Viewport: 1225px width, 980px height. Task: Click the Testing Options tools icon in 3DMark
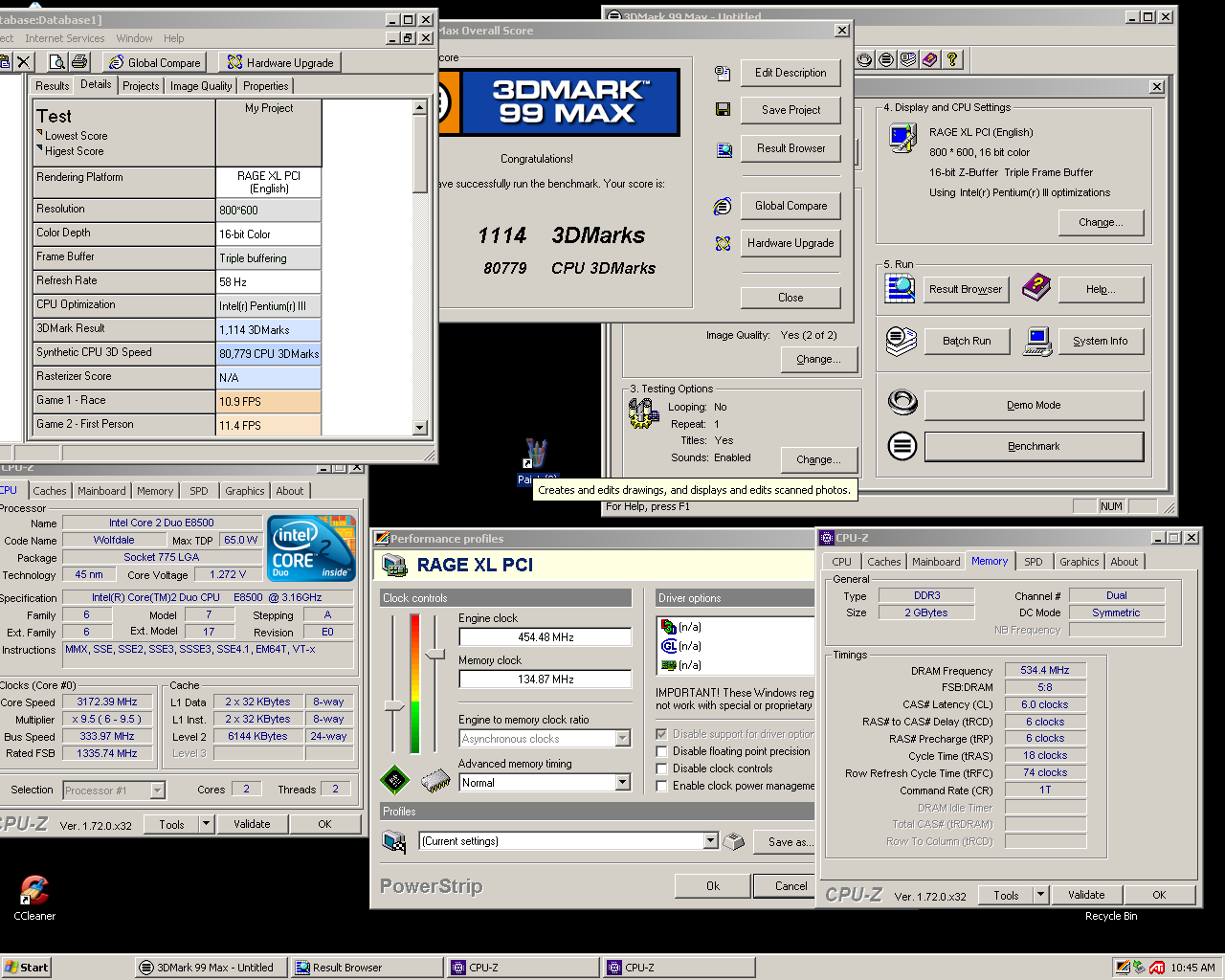tap(643, 412)
